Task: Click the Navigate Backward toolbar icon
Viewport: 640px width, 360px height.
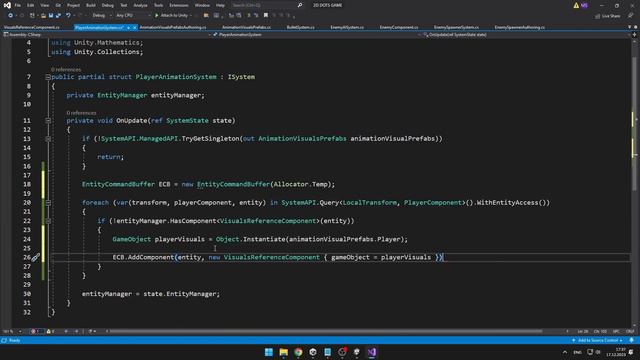Action: point(11,16)
